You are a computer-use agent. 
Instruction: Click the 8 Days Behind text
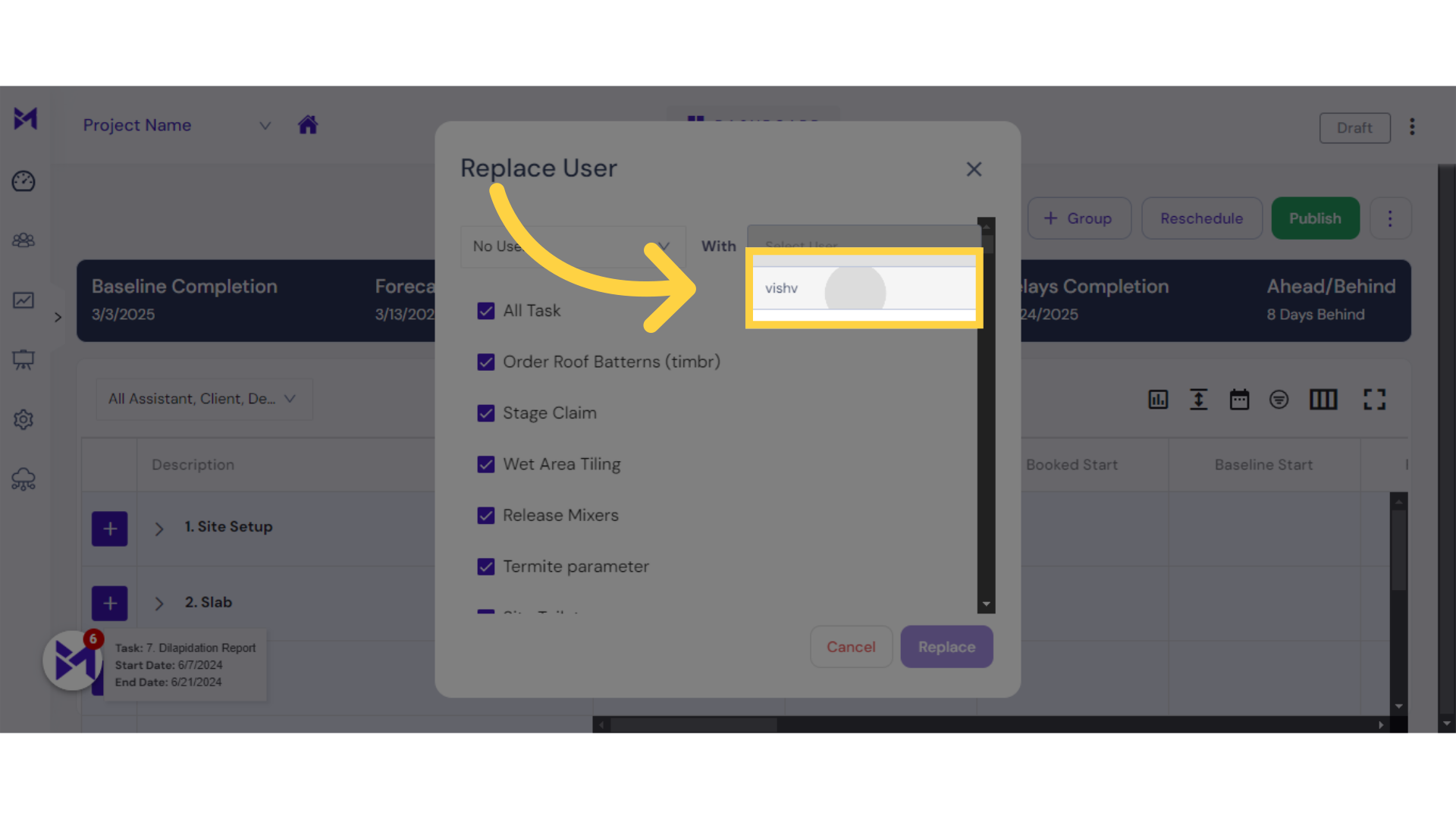click(x=1316, y=315)
